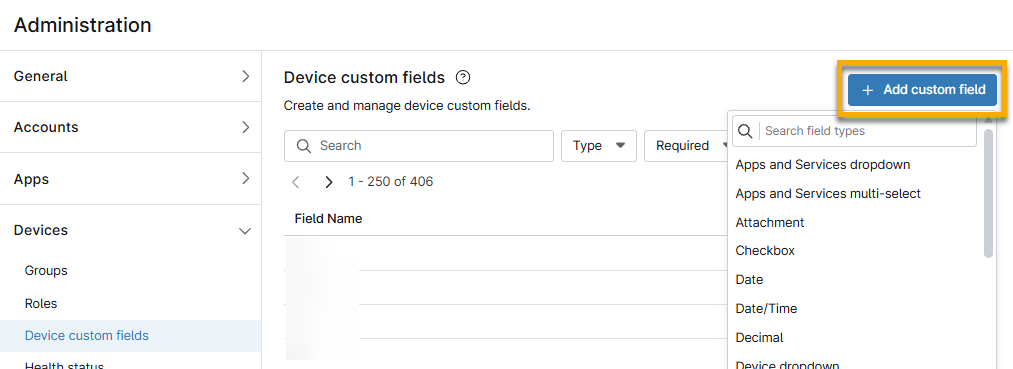Image resolution: width=1013 pixels, height=369 pixels.
Task: Select Date/Time field type
Action: [766, 309]
